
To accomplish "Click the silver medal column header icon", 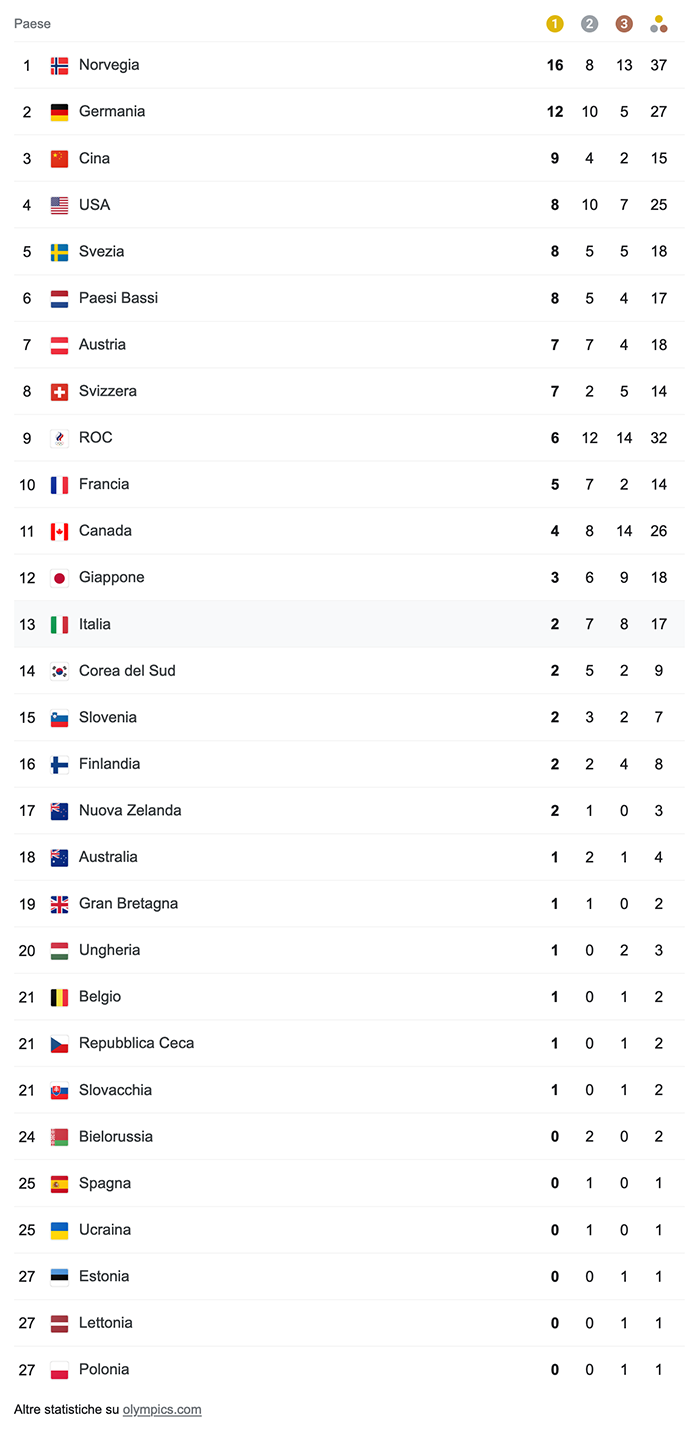I will click(590, 24).
